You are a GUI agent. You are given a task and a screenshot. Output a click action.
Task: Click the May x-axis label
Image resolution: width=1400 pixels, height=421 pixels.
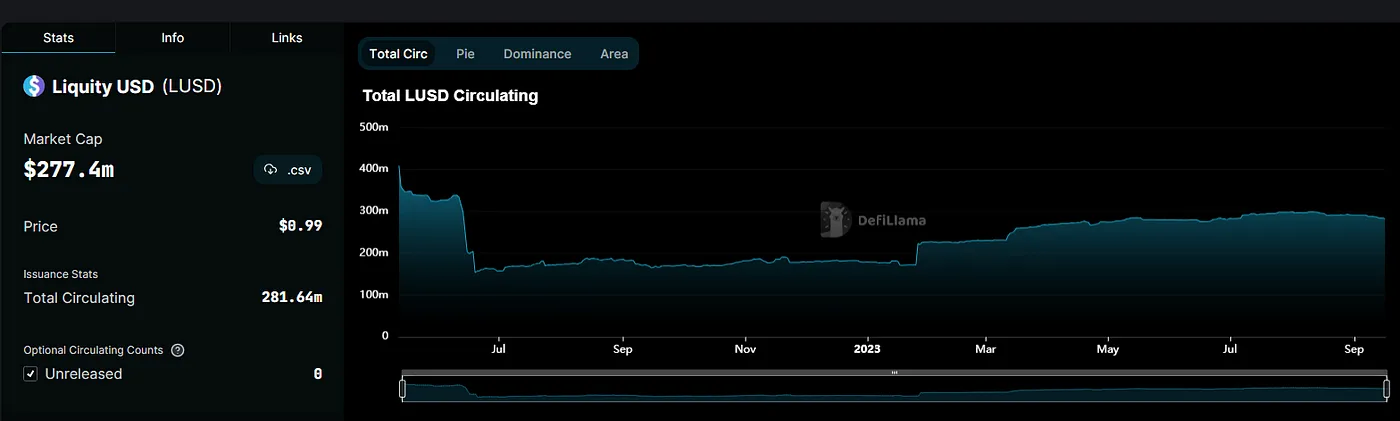pos(1107,349)
